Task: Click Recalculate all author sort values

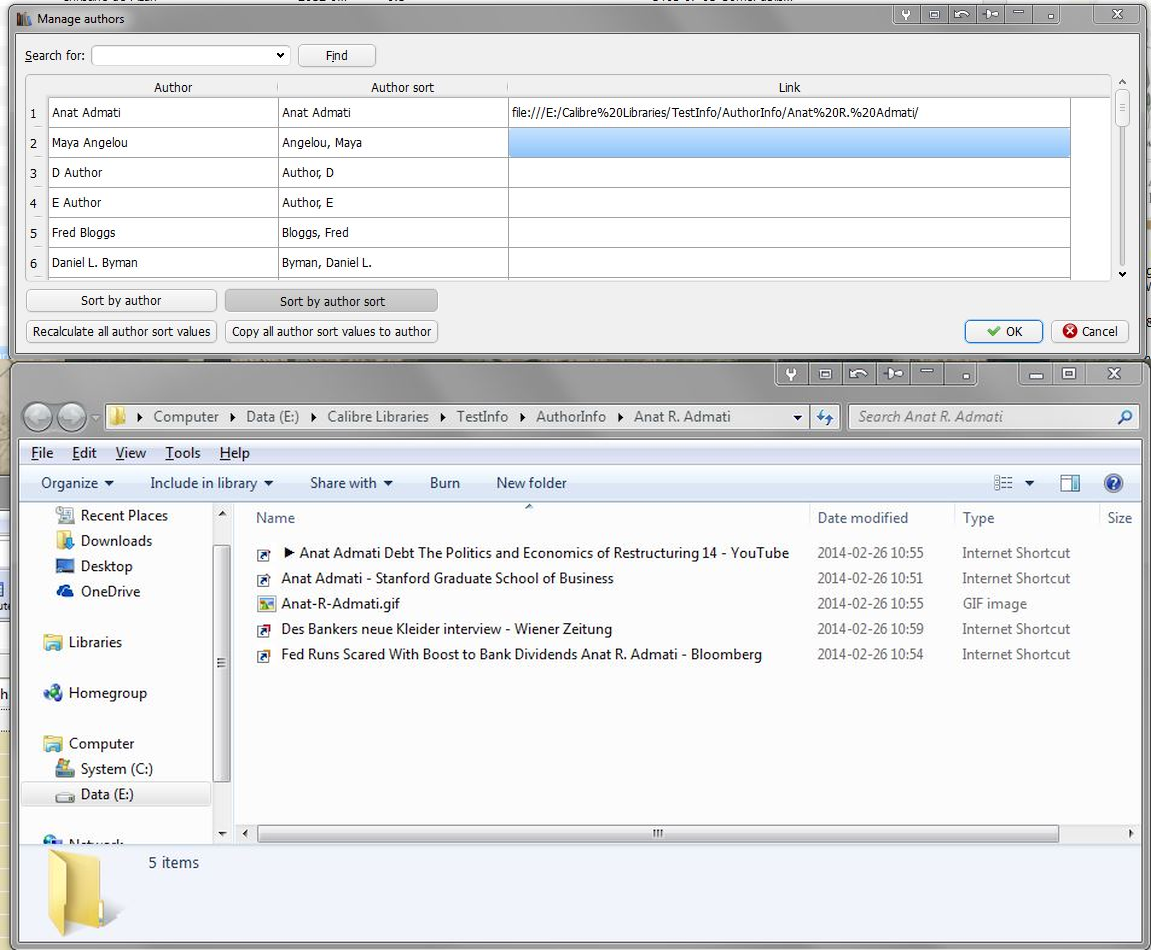Action: tap(121, 331)
